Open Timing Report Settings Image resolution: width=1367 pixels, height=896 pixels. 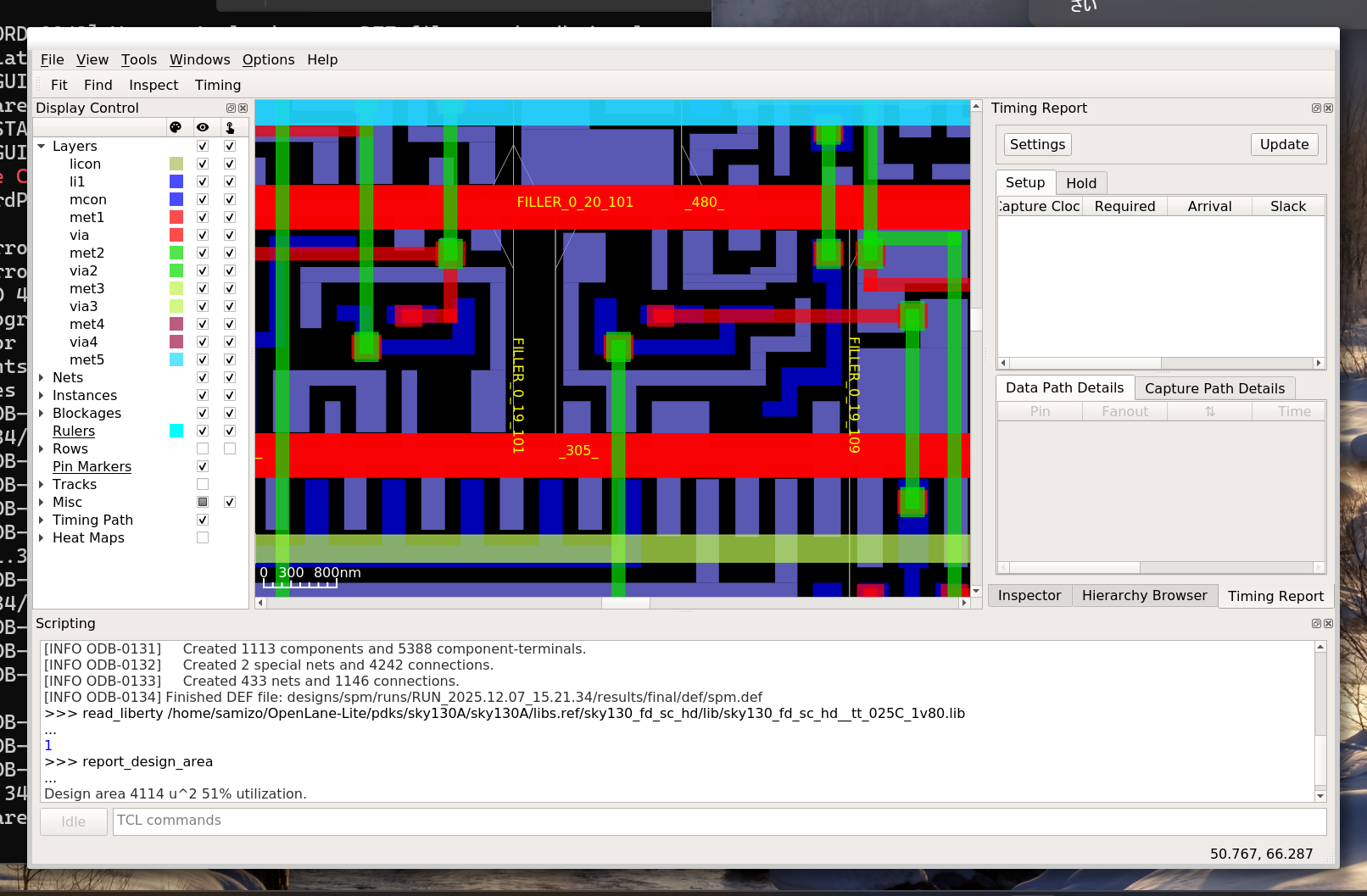1037,145
